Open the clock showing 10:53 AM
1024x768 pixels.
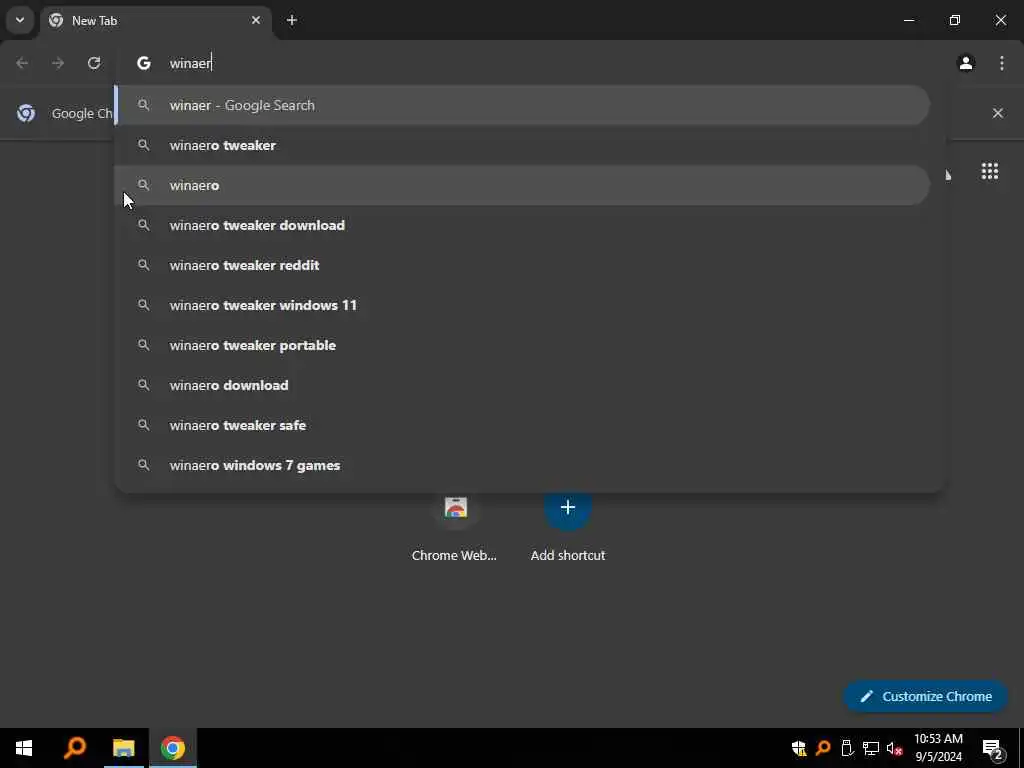coord(938,748)
